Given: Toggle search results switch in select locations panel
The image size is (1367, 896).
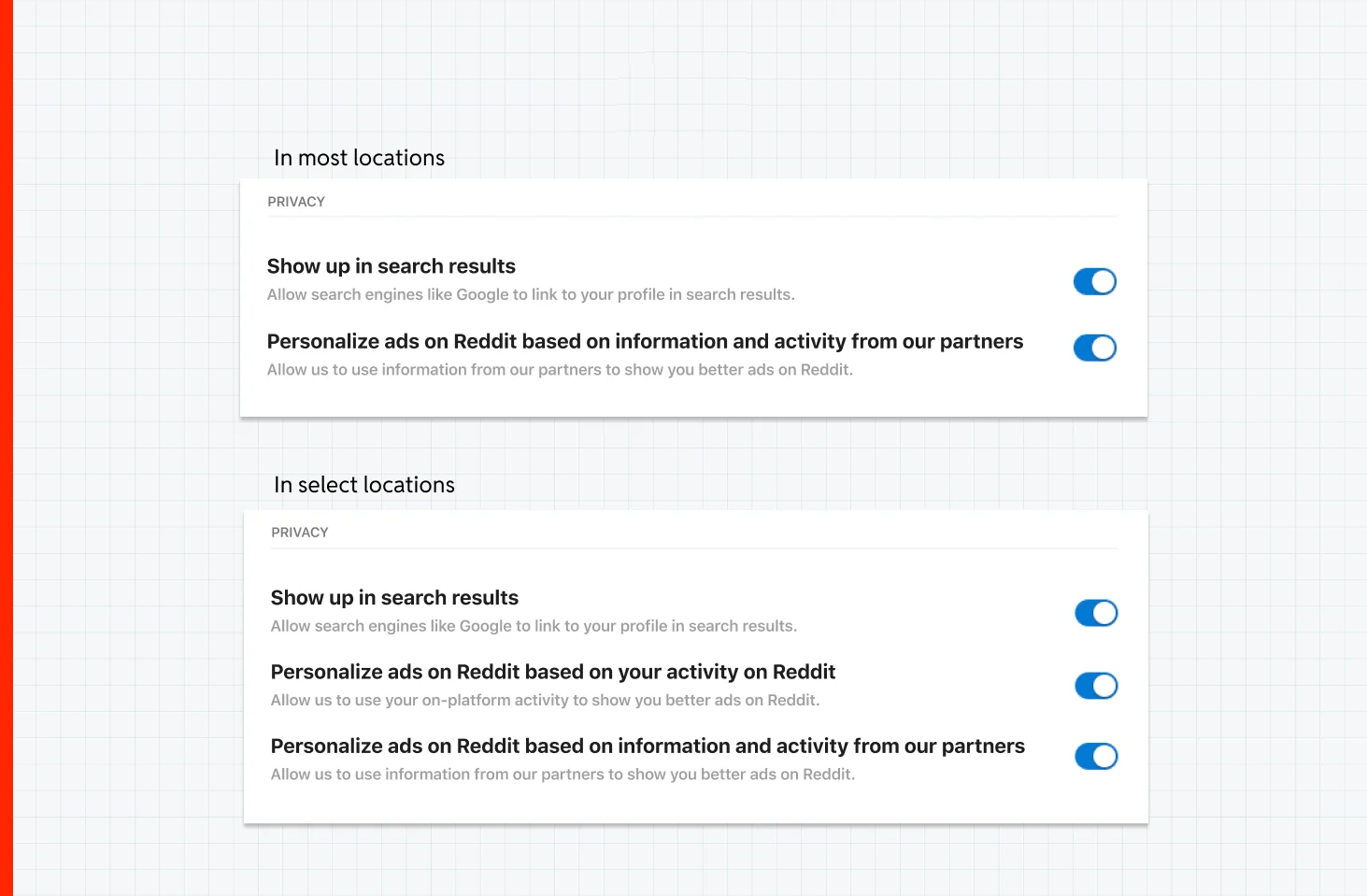Looking at the screenshot, I should point(1096,613).
